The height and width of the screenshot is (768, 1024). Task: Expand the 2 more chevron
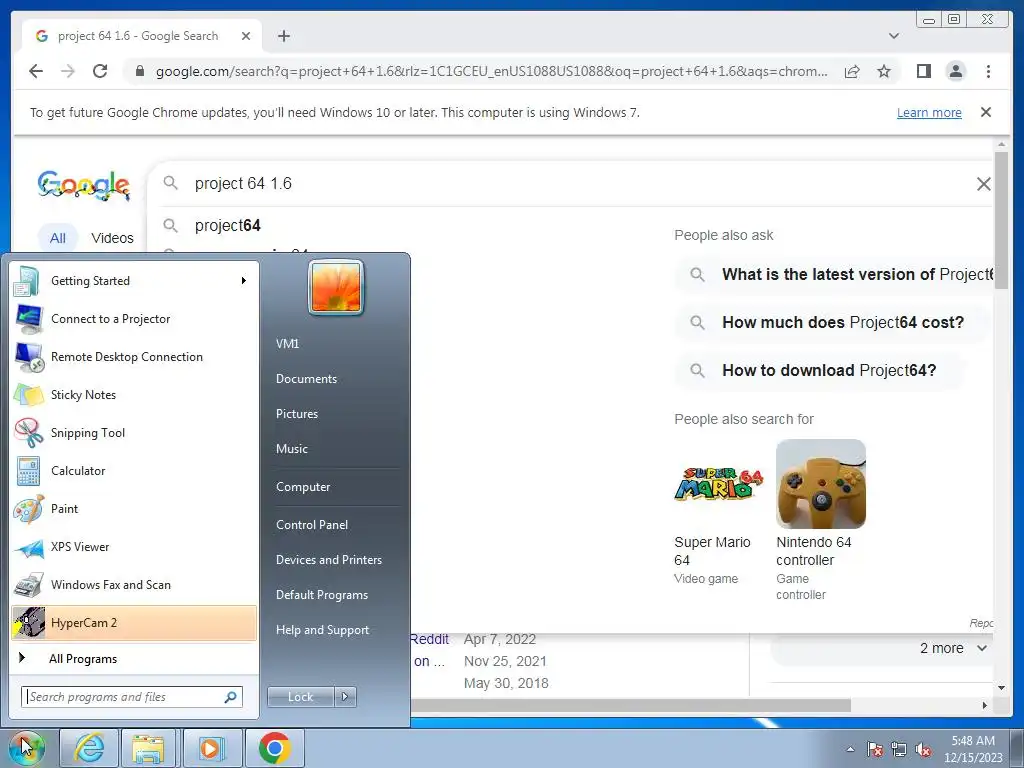[982, 648]
